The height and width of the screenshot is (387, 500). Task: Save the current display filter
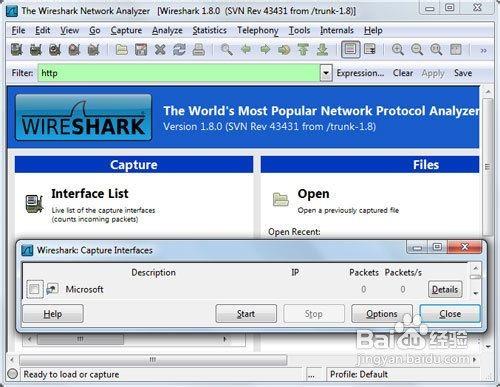point(463,73)
